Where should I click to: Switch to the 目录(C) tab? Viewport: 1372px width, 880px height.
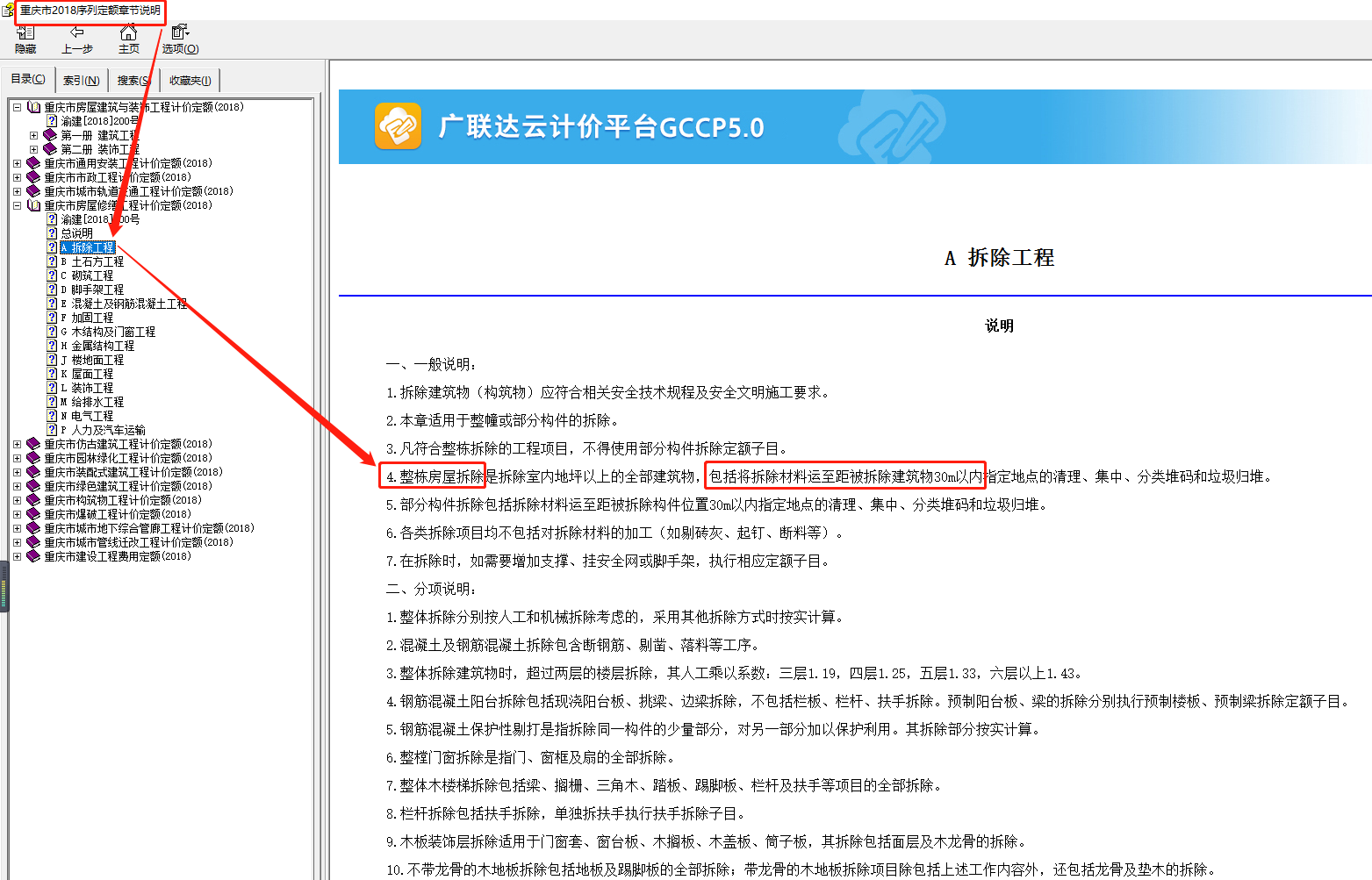tap(28, 79)
